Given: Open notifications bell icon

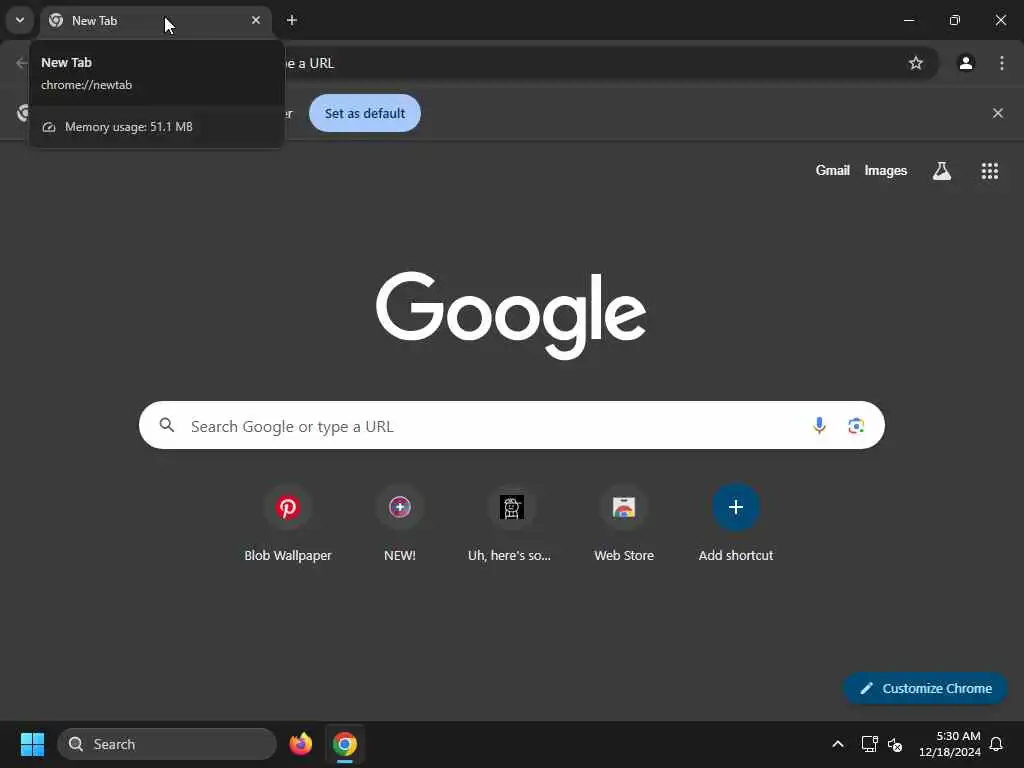Looking at the screenshot, I should (996, 744).
